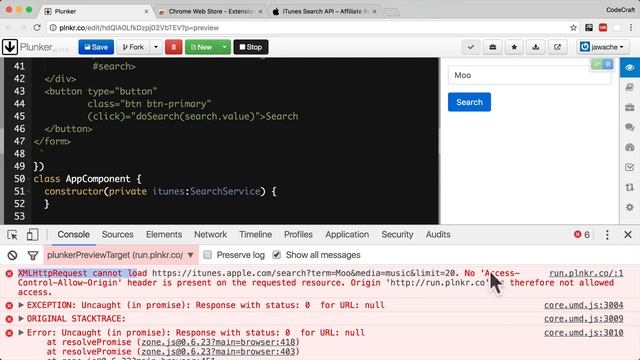Toggle the console filter icon
Viewport: 640px width, 360px height.
pyautogui.click(x=33, y=256)
